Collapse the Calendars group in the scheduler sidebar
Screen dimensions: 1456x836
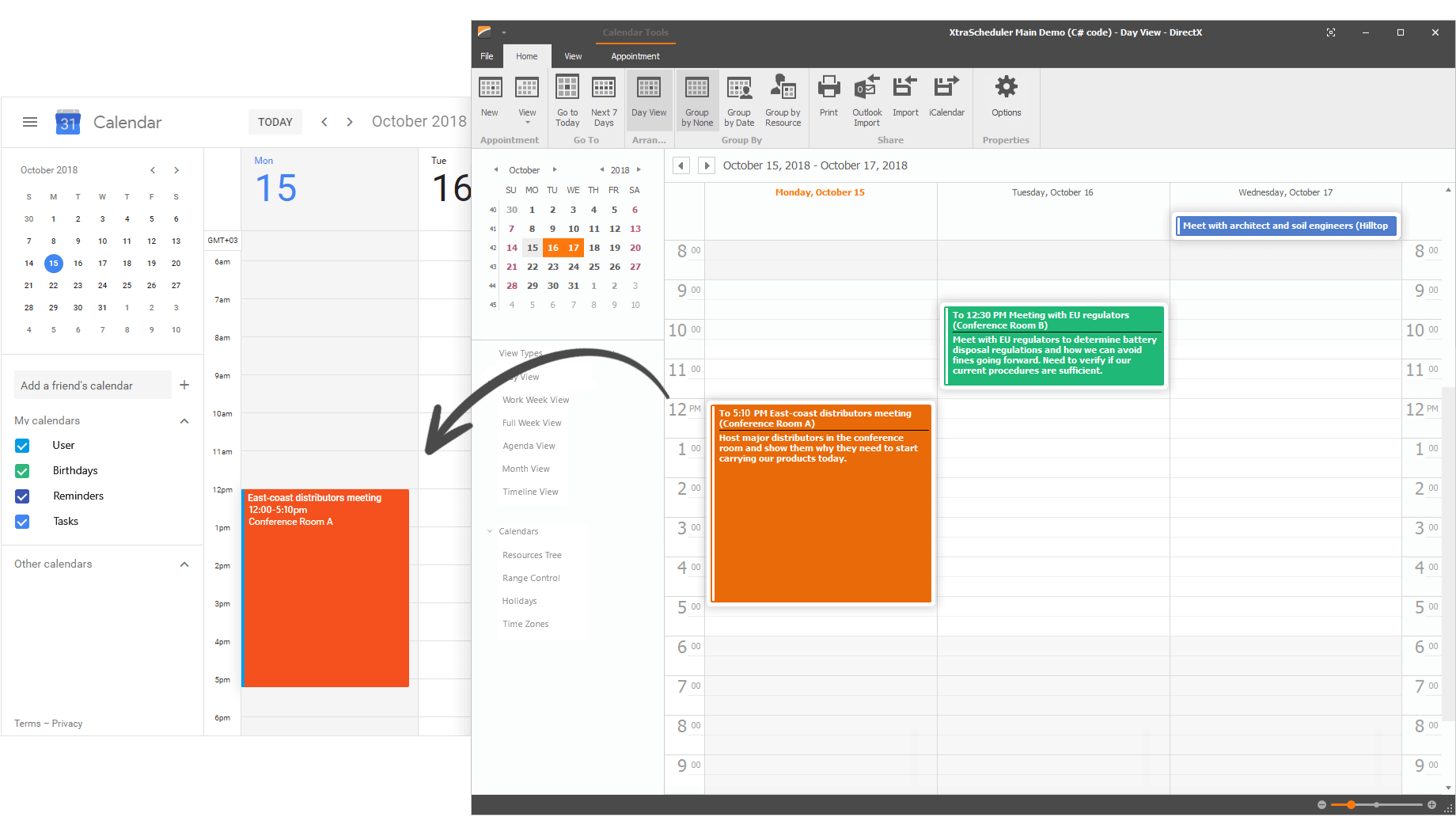tap(490, 531)
